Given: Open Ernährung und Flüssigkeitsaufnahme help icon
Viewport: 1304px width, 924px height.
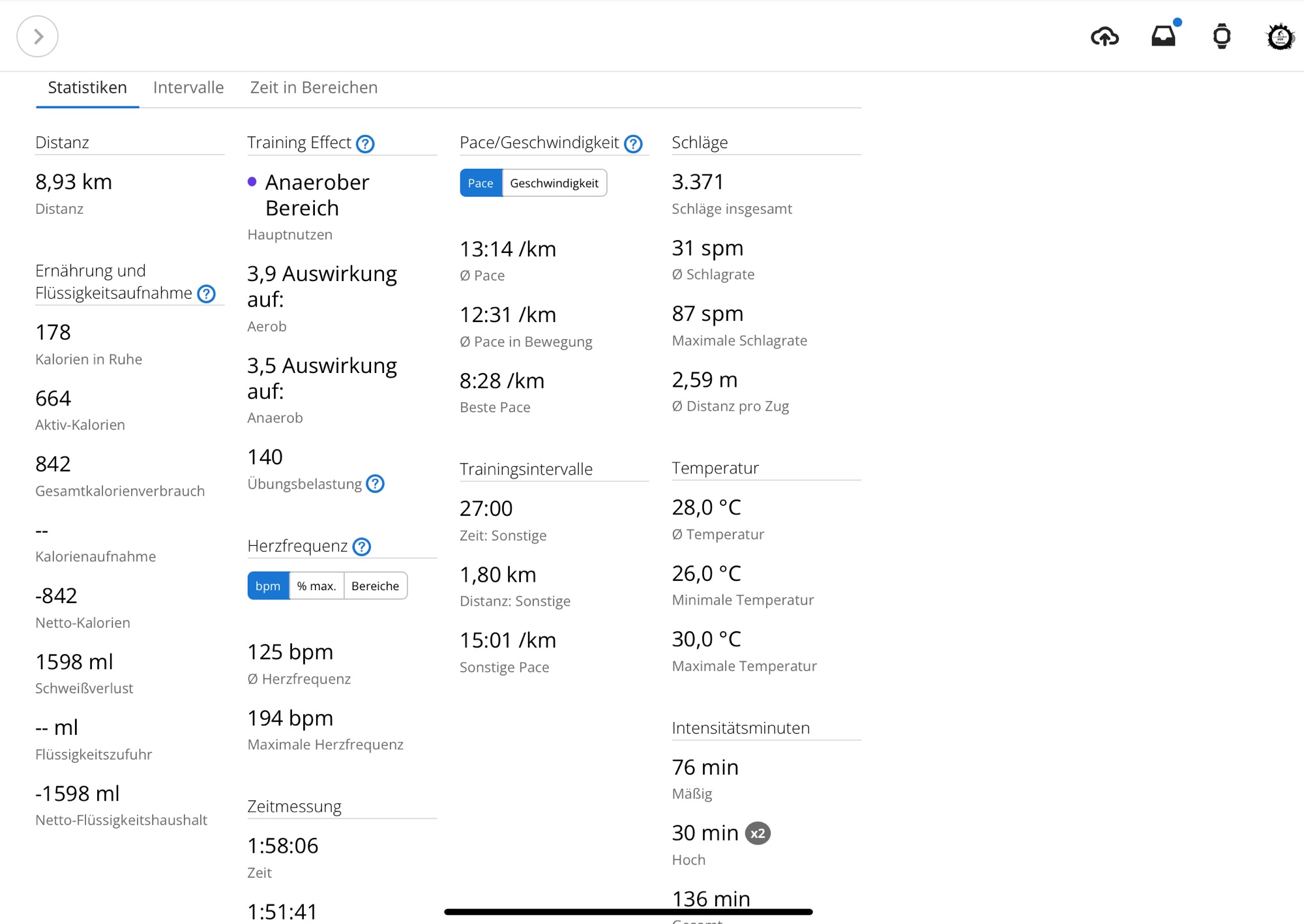Looking at the screenshot, I should (x=206, y=294).
